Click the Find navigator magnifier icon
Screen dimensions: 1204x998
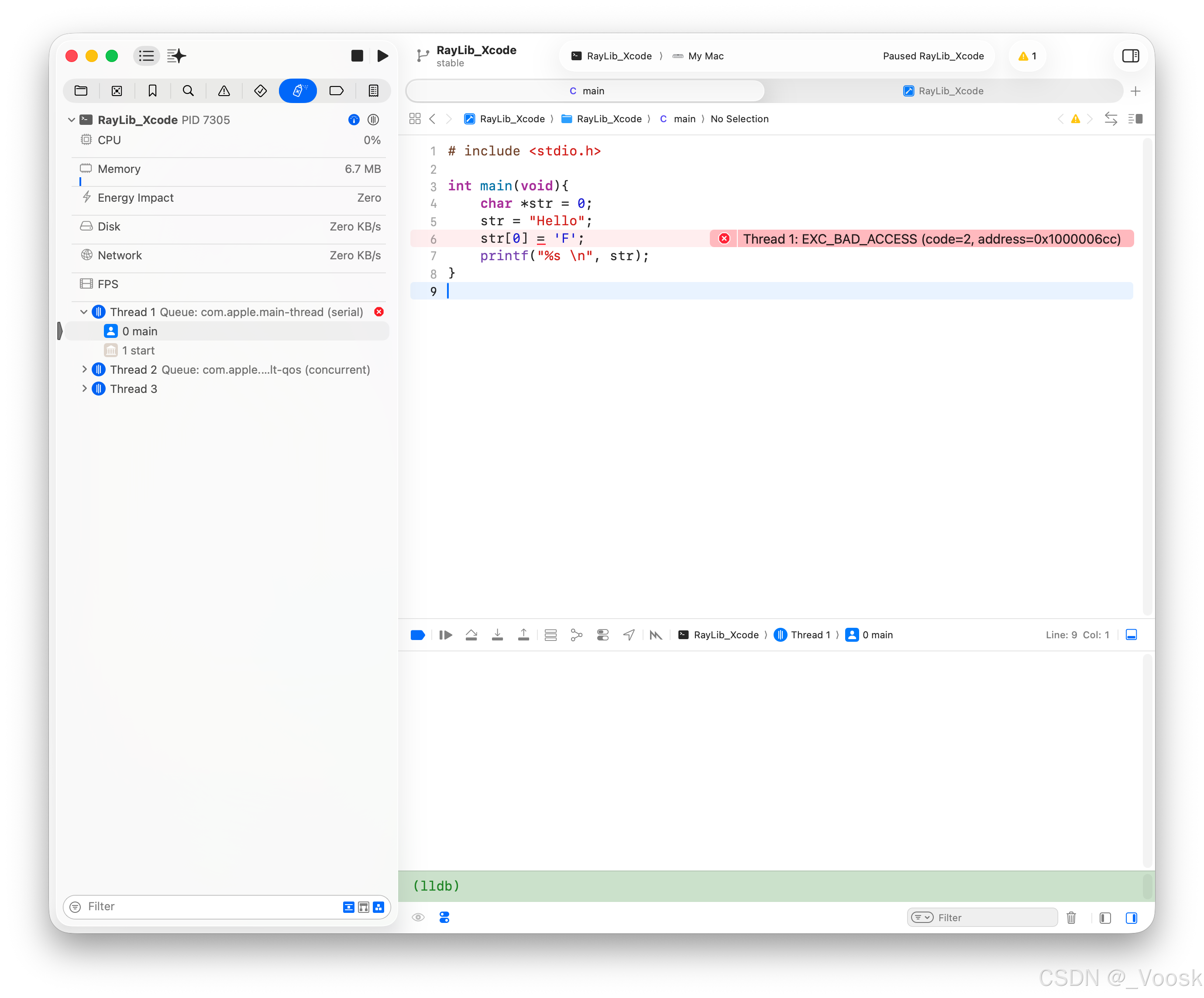188,90
